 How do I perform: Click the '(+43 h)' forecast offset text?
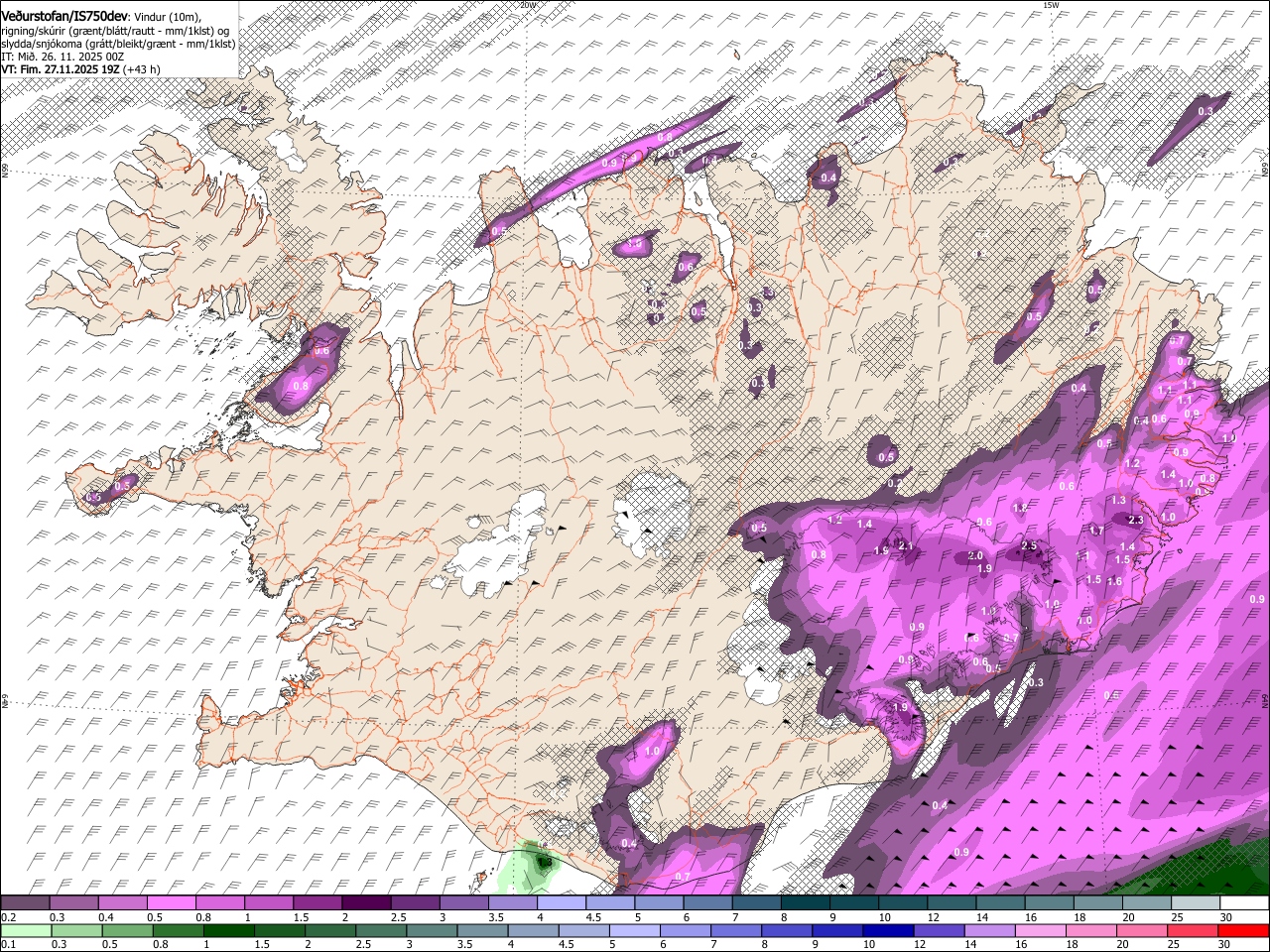[142, 69]
